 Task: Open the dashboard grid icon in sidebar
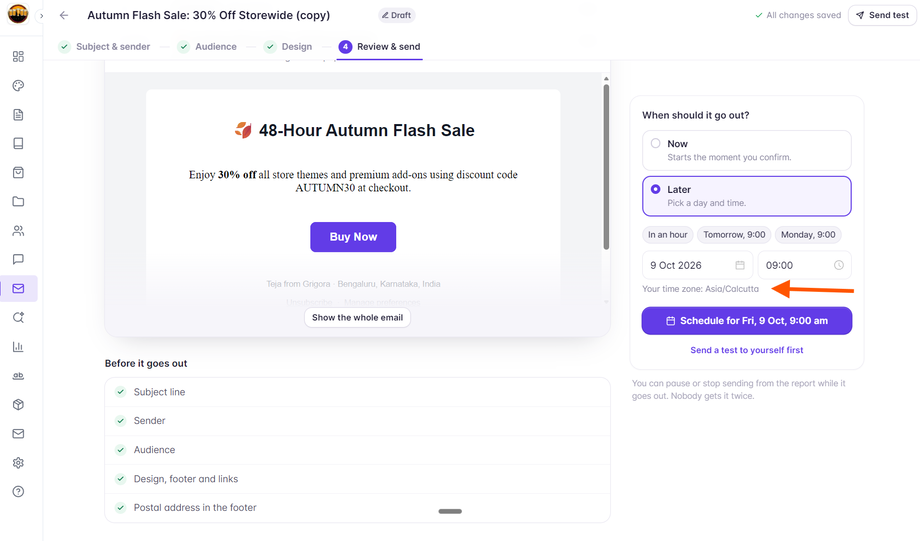18,56
